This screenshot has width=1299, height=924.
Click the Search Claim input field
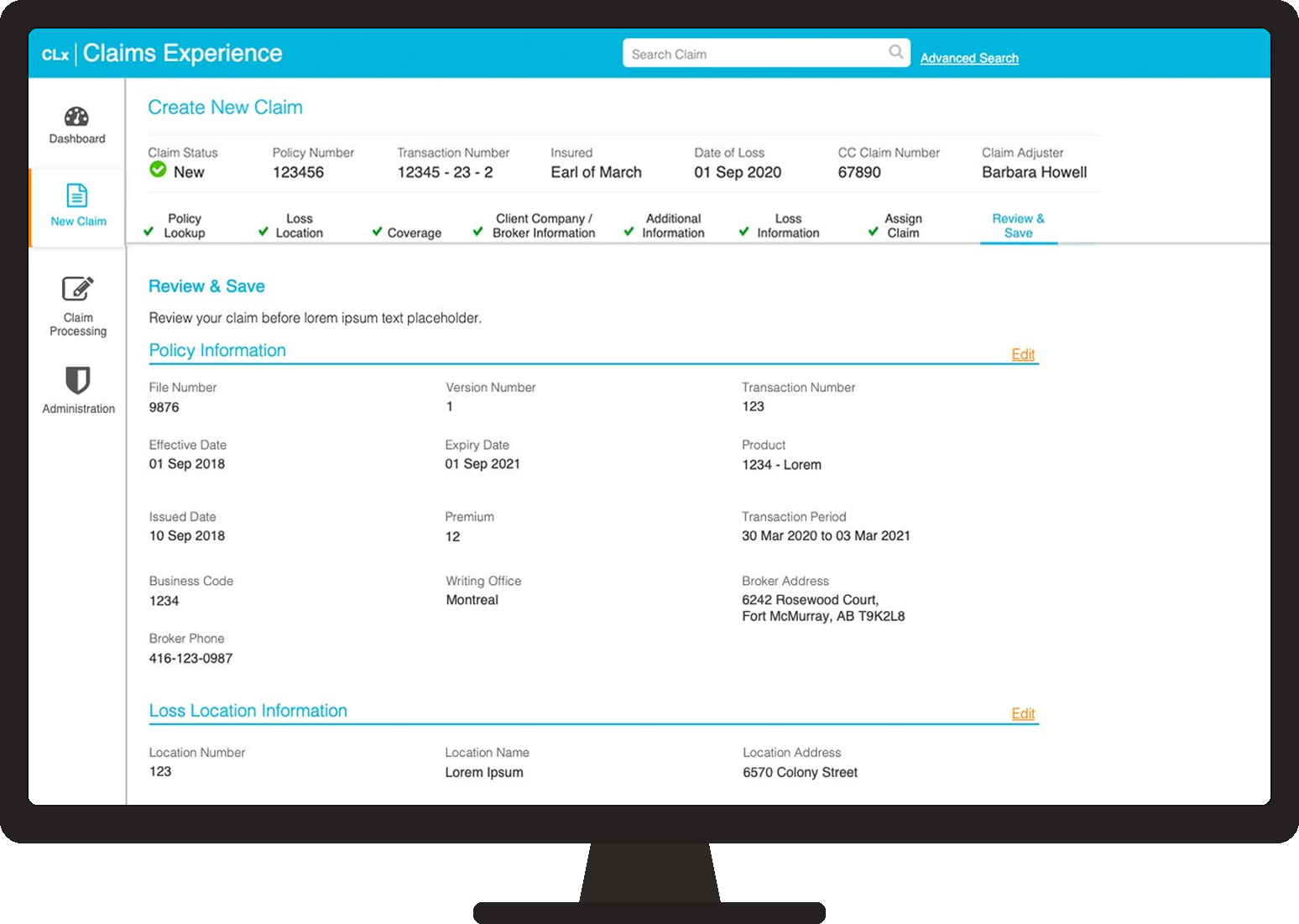click(x=766, y=54)
